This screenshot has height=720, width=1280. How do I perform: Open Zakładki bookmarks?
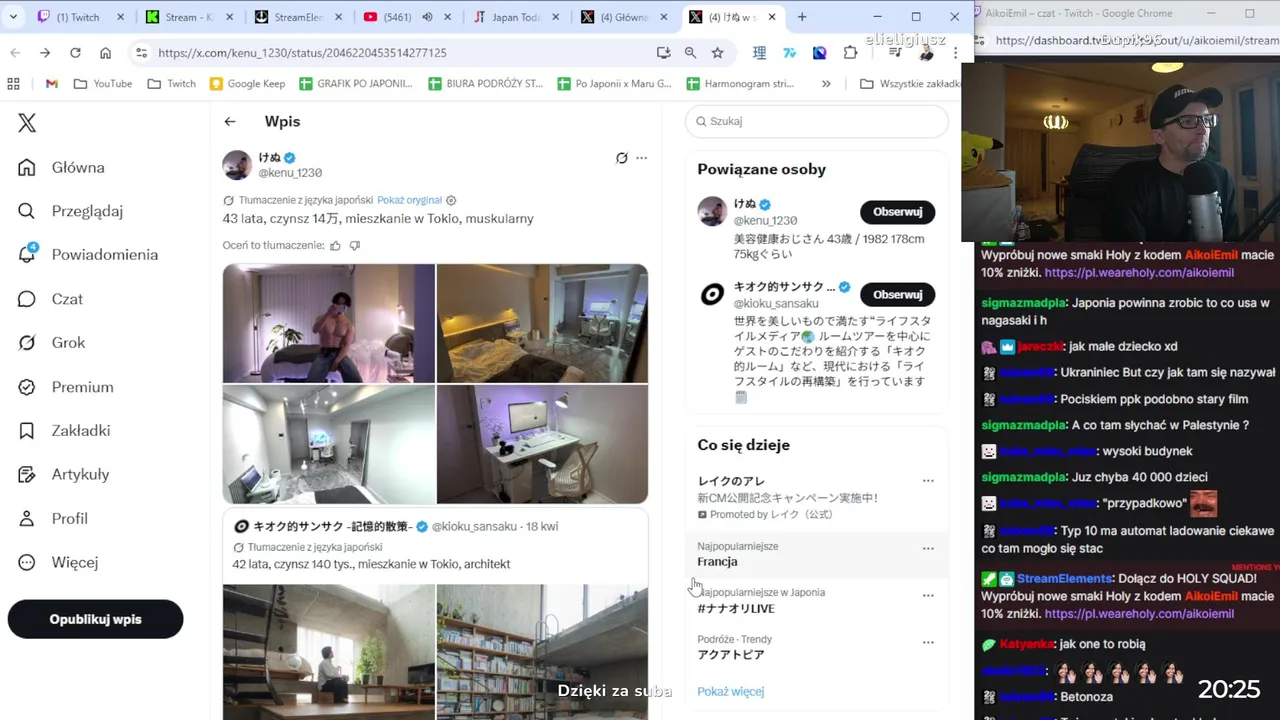pyautogui.click(x=64, y=430)
